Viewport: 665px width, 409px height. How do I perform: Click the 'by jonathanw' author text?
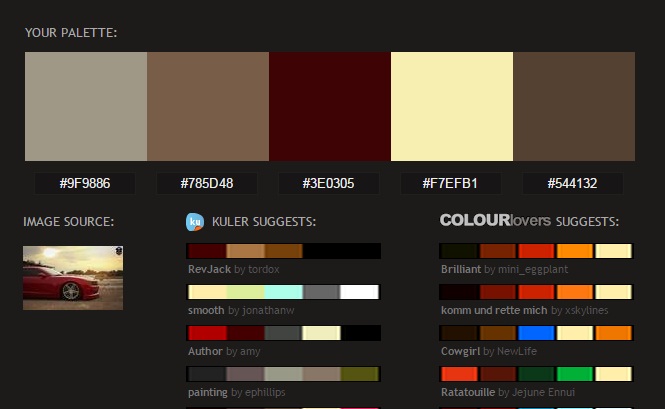261,311
